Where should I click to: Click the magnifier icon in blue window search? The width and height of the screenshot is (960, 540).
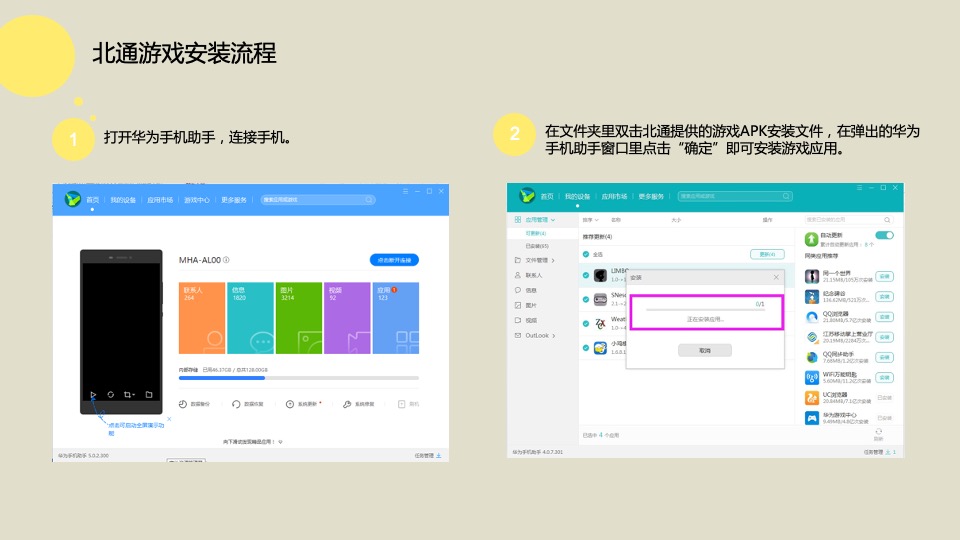[369, 200]
